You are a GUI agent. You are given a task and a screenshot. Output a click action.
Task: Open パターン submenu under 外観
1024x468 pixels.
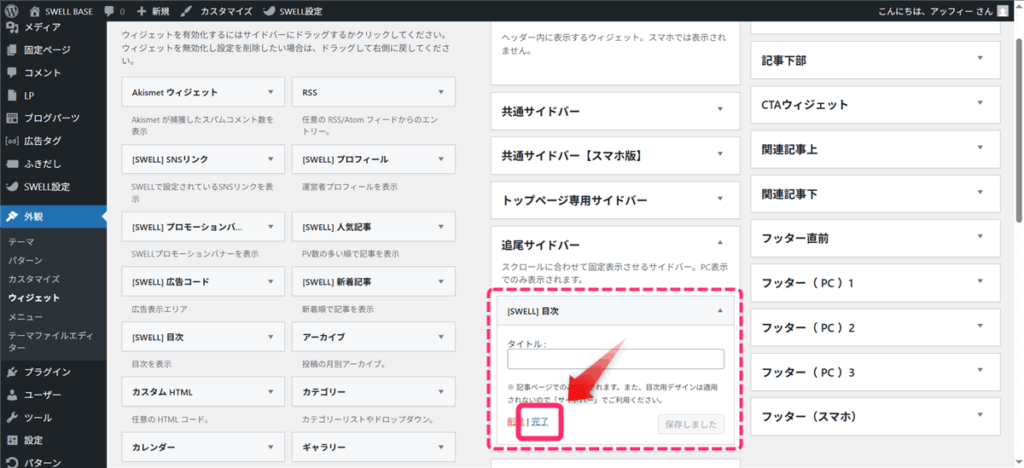coord(25,260)
